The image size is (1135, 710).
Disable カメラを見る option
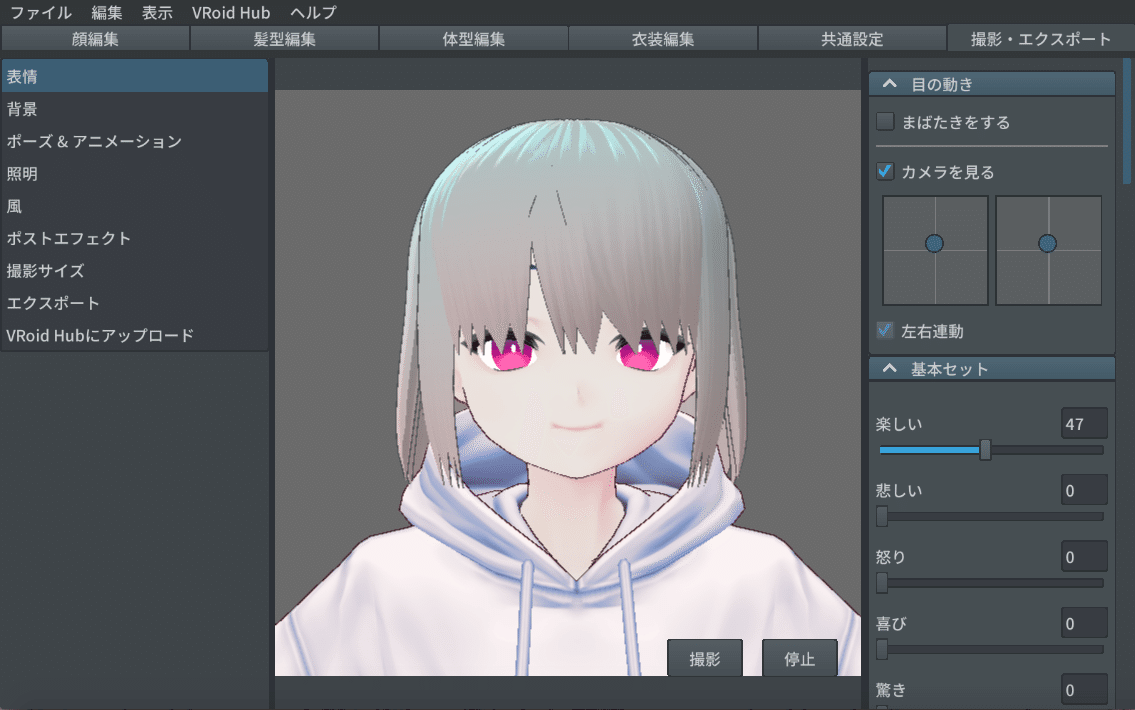pyautogui.click(x=884, y=171)
